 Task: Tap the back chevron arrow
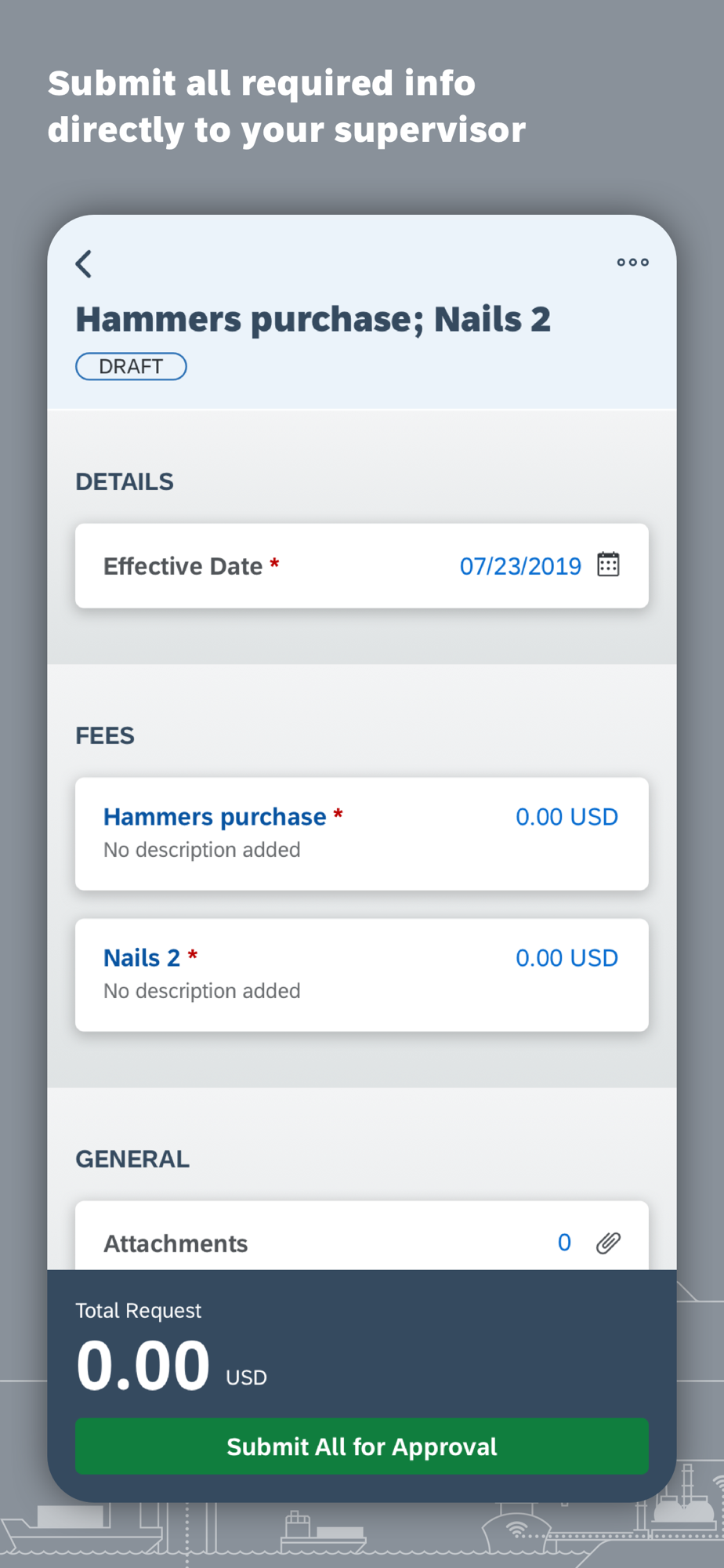click(x=85, y=264)
